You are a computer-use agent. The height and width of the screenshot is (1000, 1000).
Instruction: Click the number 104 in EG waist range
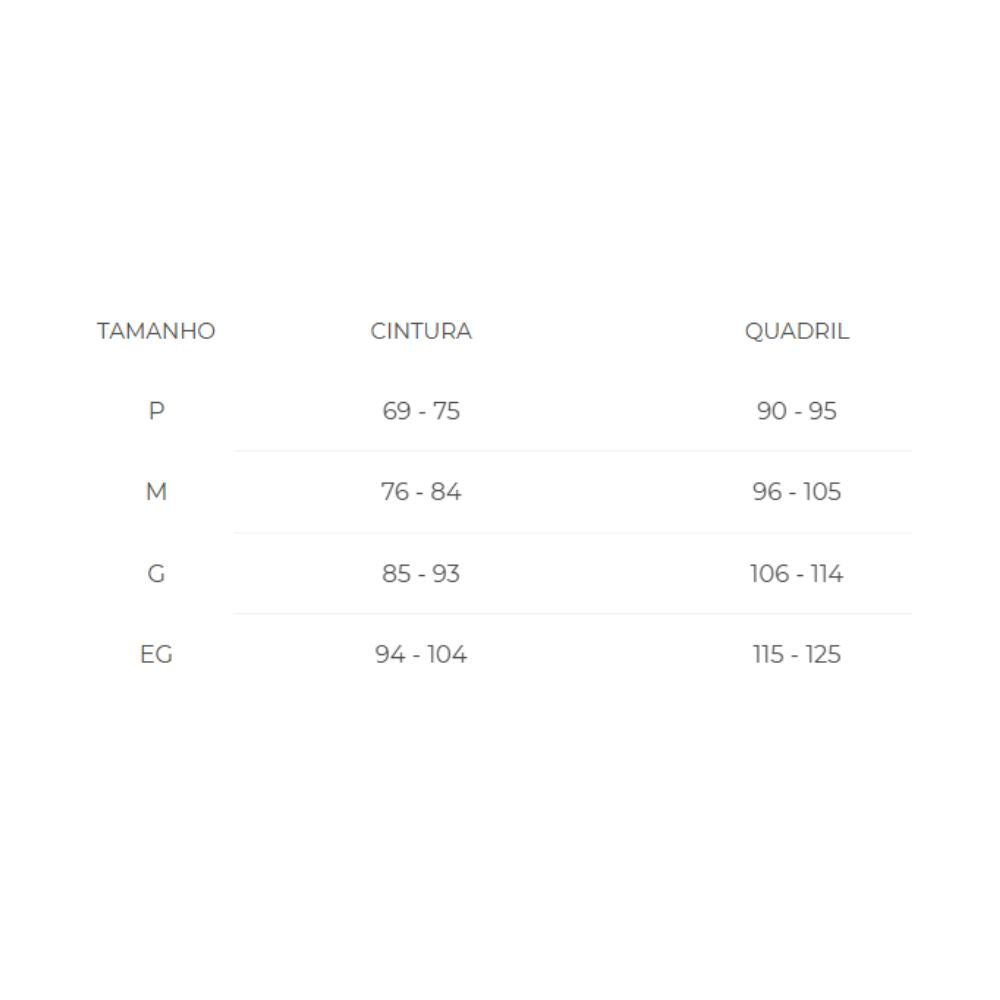click(x=447, y=655)
